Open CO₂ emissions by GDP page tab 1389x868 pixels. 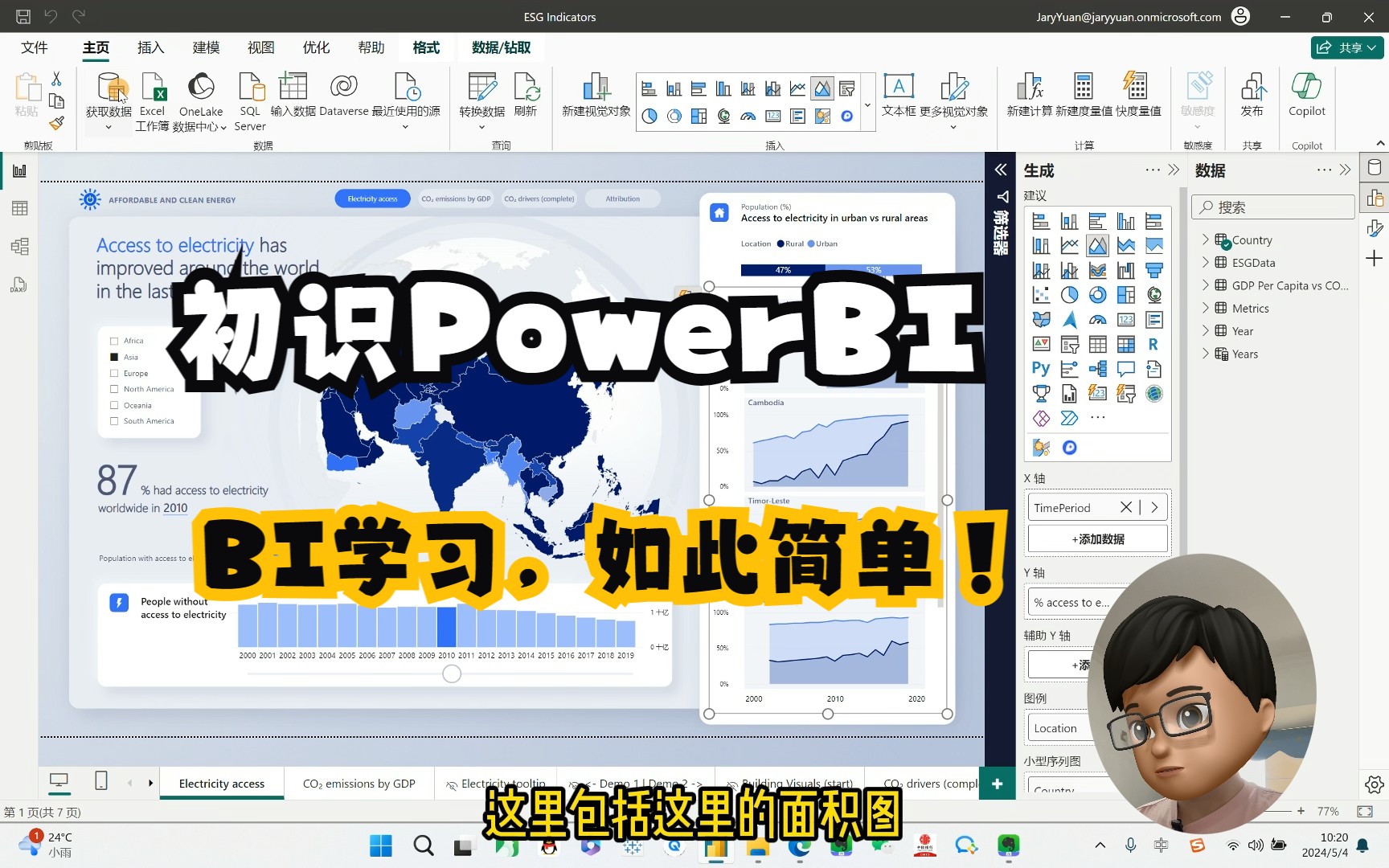tap(359, 784)
